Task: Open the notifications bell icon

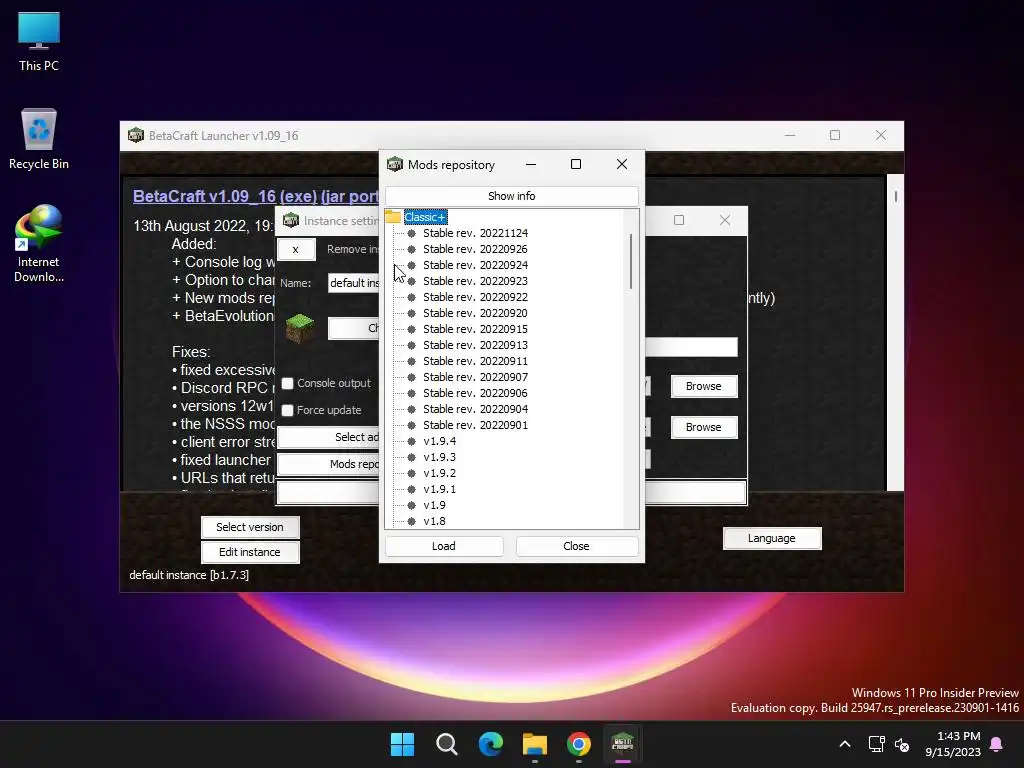Action: click(996, 744)
